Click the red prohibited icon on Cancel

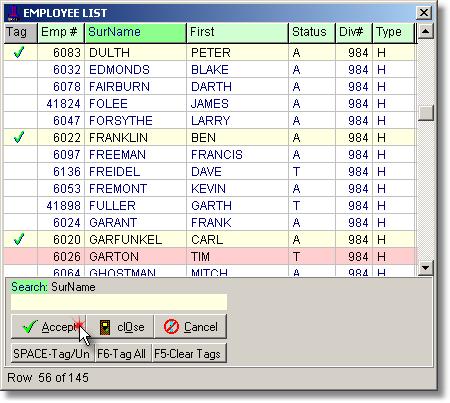point(171,327)
